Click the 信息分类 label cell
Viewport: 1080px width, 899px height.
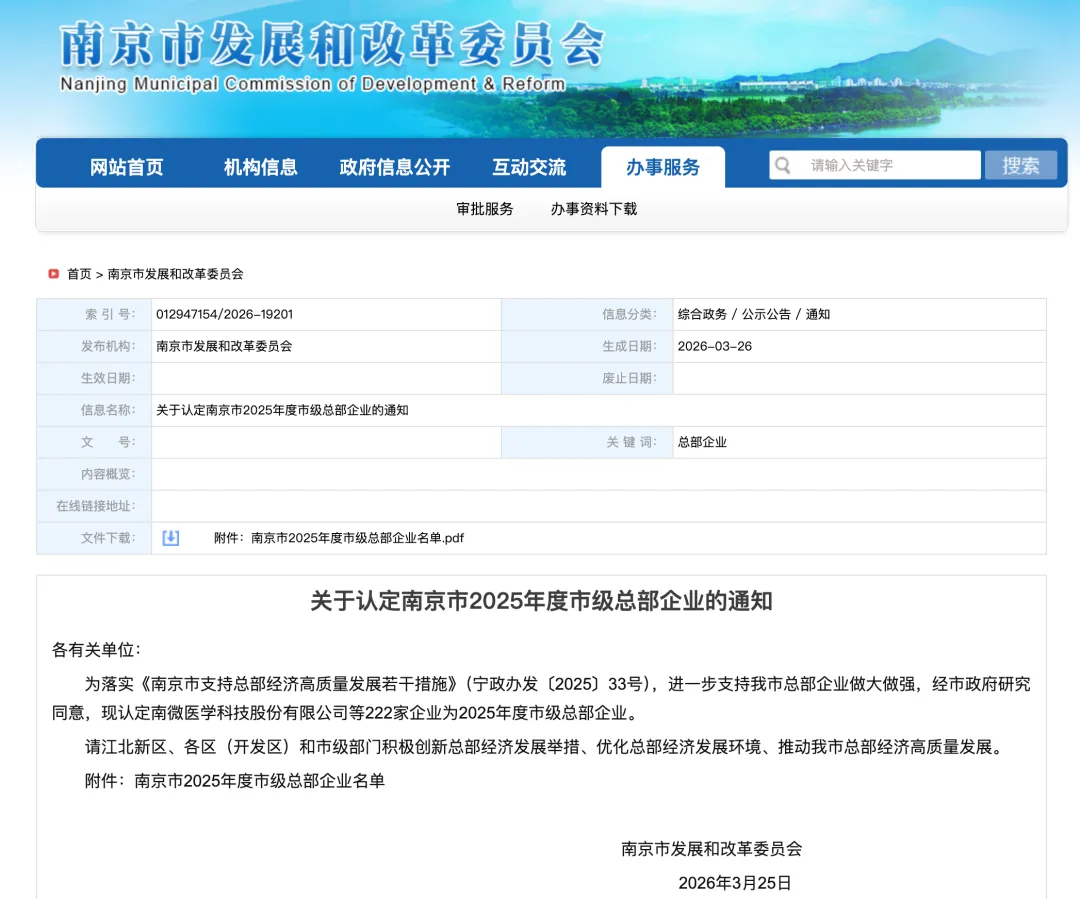coord(588,314)
